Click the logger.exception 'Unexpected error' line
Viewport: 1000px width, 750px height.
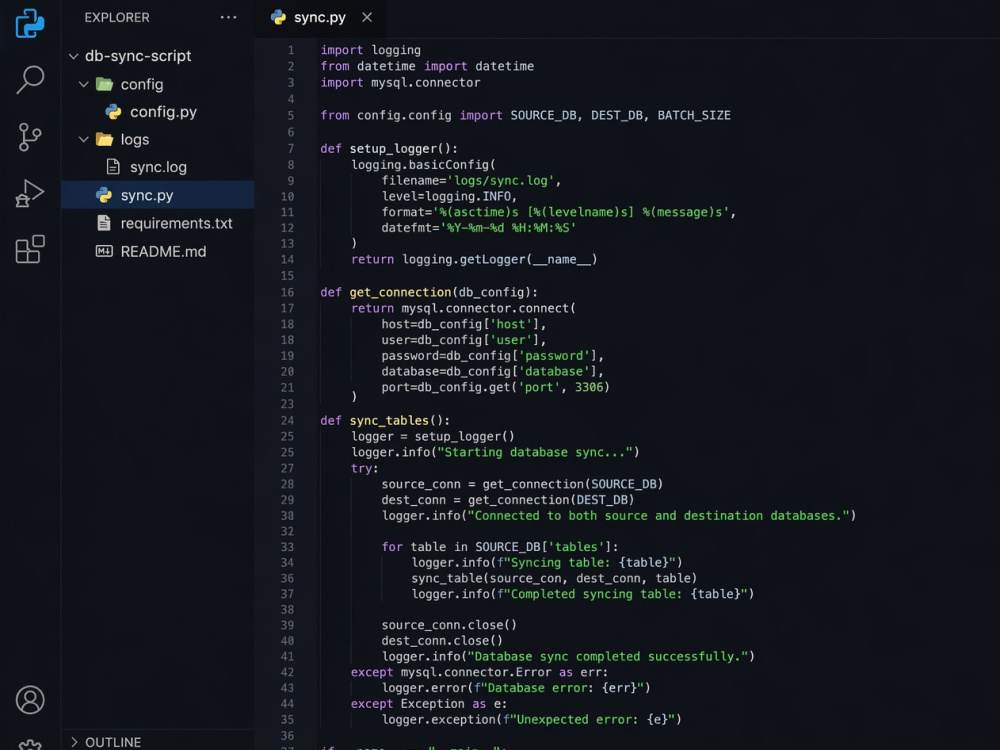tap(532, 719)
